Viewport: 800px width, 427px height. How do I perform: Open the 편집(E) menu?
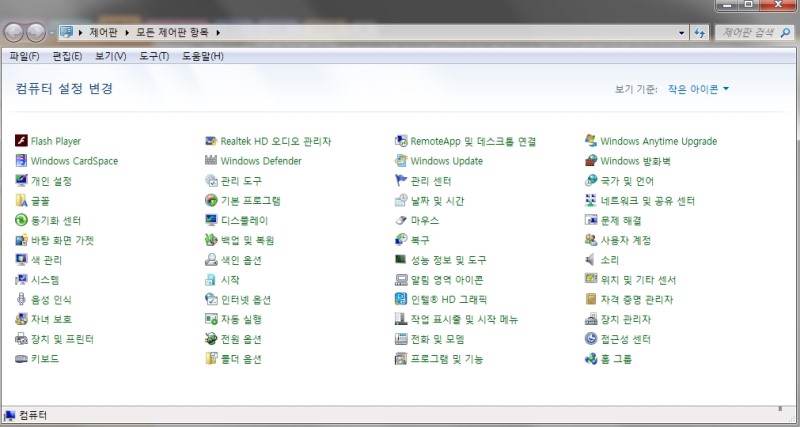[67, 56]
